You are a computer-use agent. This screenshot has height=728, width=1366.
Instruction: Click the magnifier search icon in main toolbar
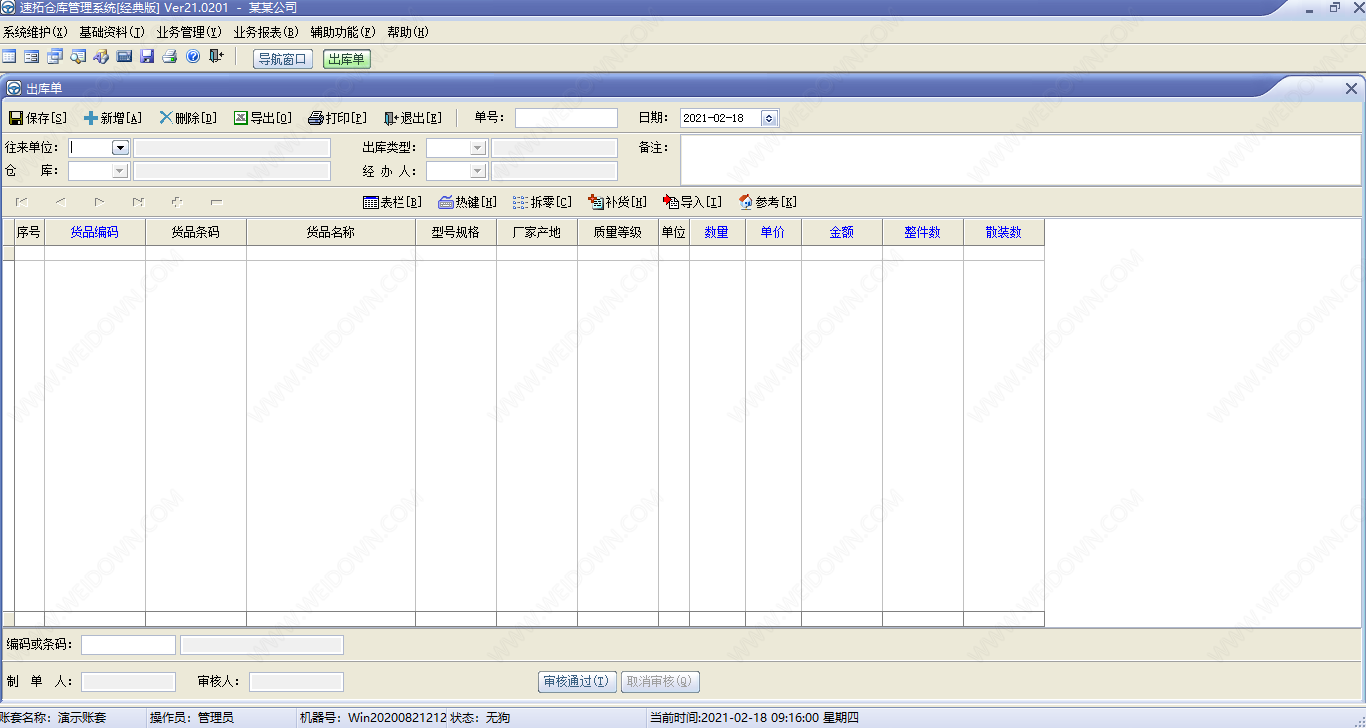(x=78, y=57)
